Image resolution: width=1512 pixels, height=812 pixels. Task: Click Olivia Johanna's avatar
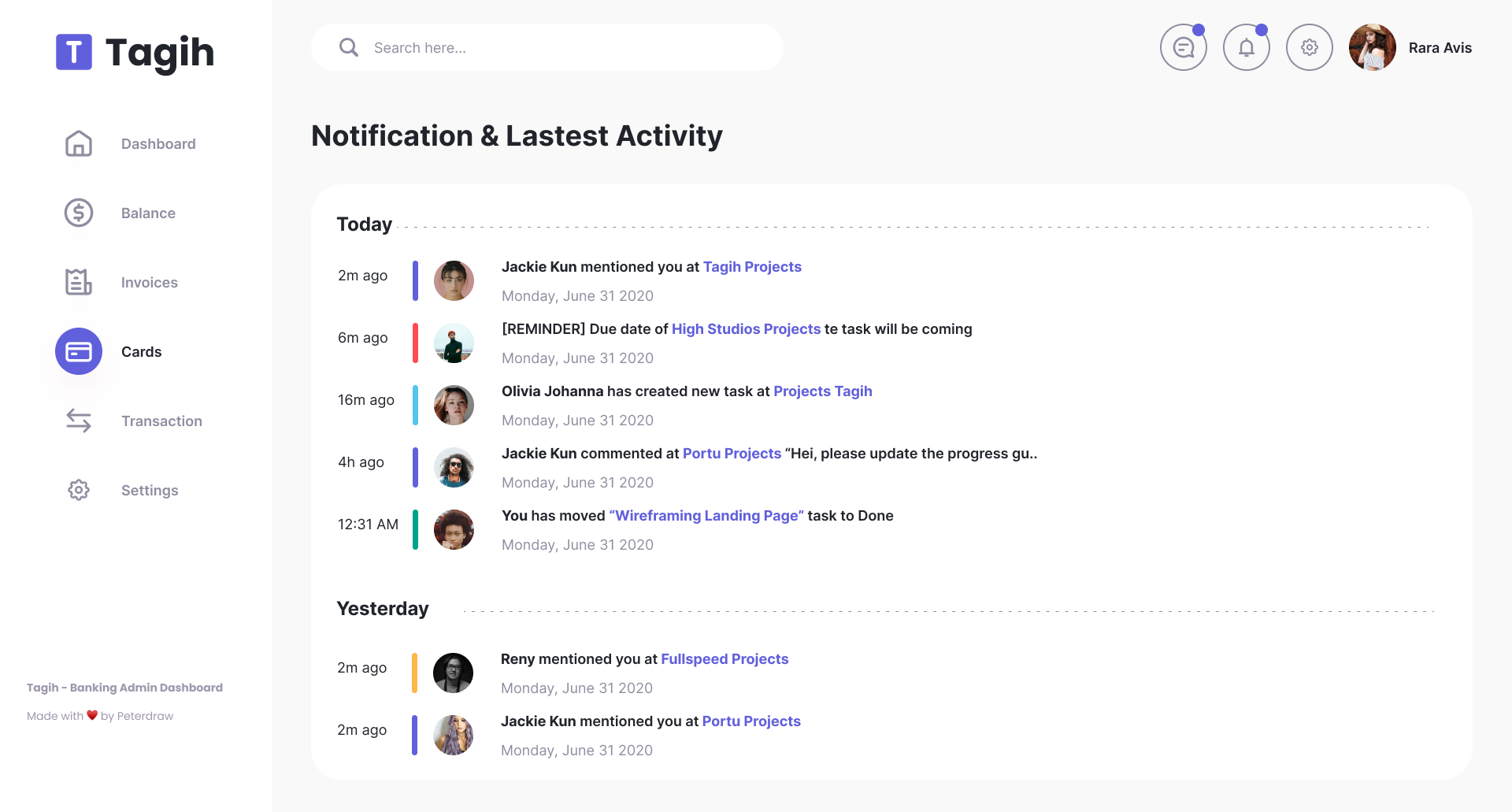tap(454, 405)
